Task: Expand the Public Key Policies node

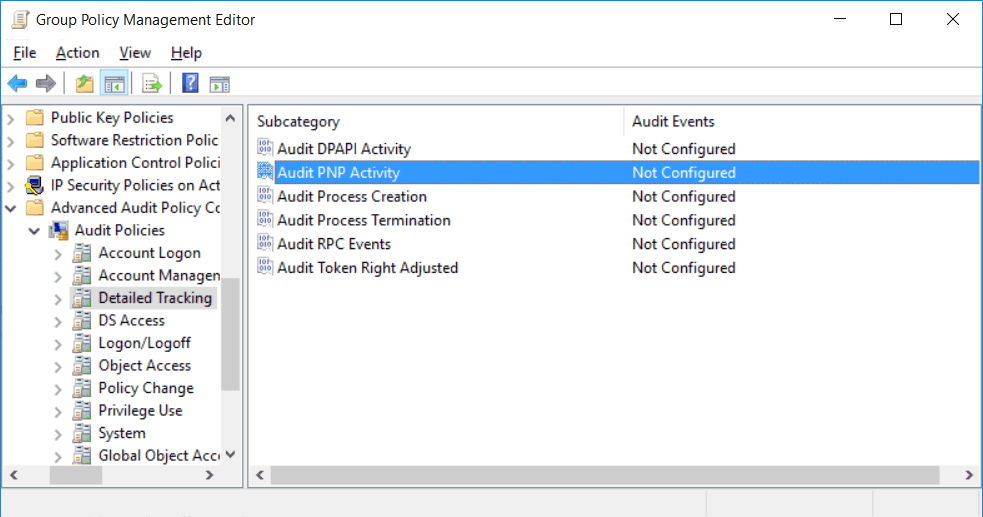Action: tap(11, 118)
